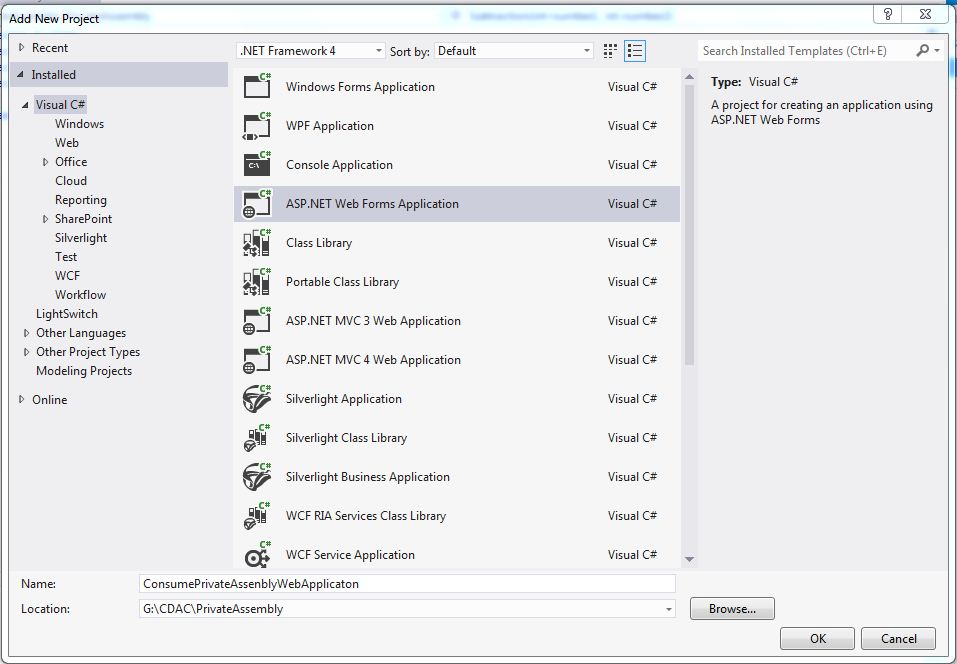Screen dimensions: 957x664
Task: Select the Visual C# tree label
Action: 60,105
